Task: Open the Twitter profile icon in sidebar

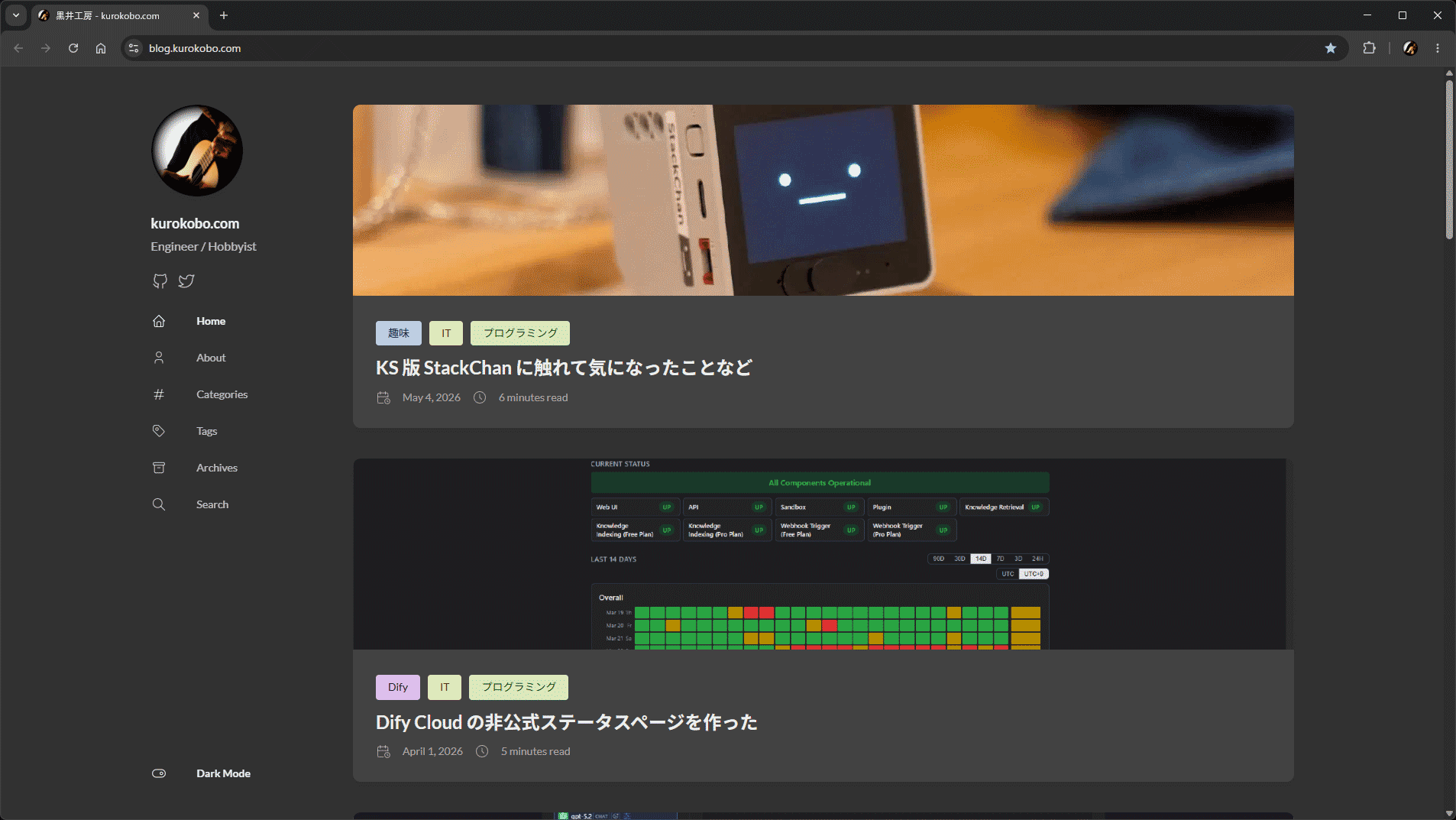Action: coord(186,281)
